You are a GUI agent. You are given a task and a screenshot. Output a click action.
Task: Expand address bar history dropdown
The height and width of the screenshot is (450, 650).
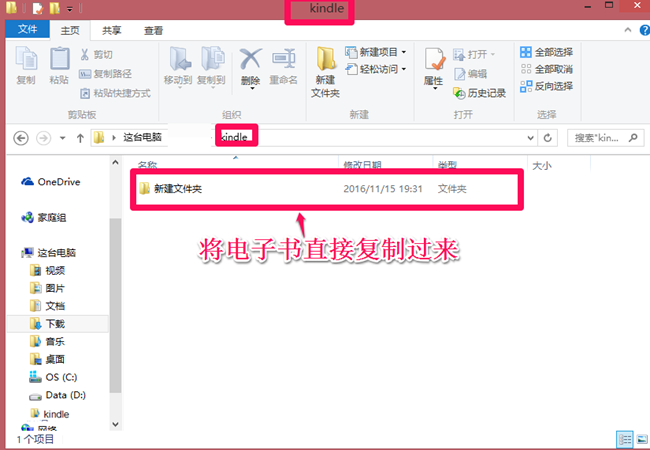(530, 138)
